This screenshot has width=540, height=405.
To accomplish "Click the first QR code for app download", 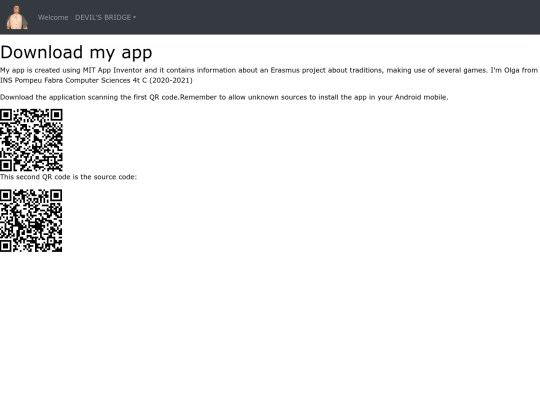I will 31,140.
